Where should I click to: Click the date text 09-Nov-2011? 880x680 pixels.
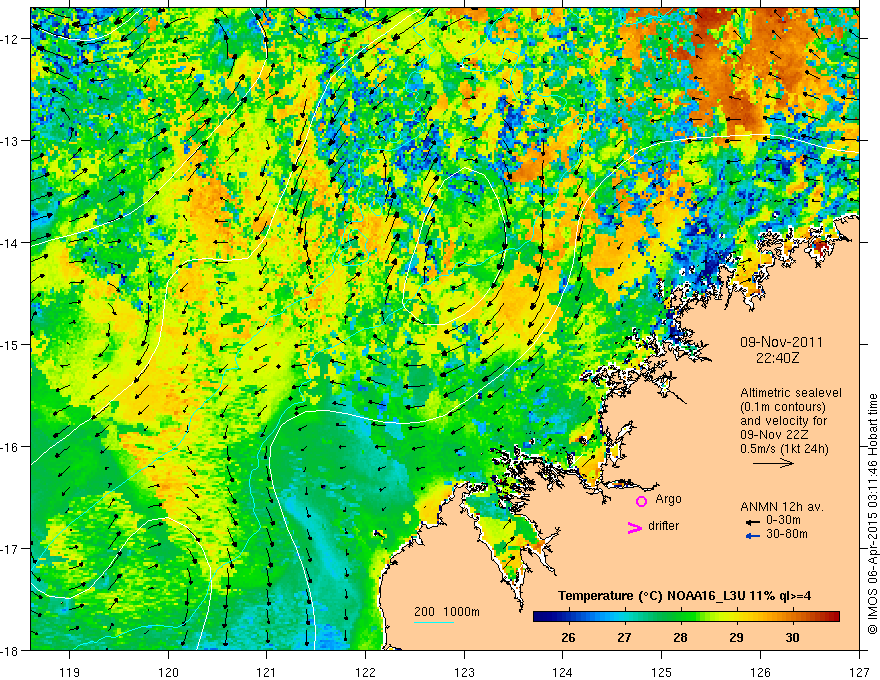781,342
